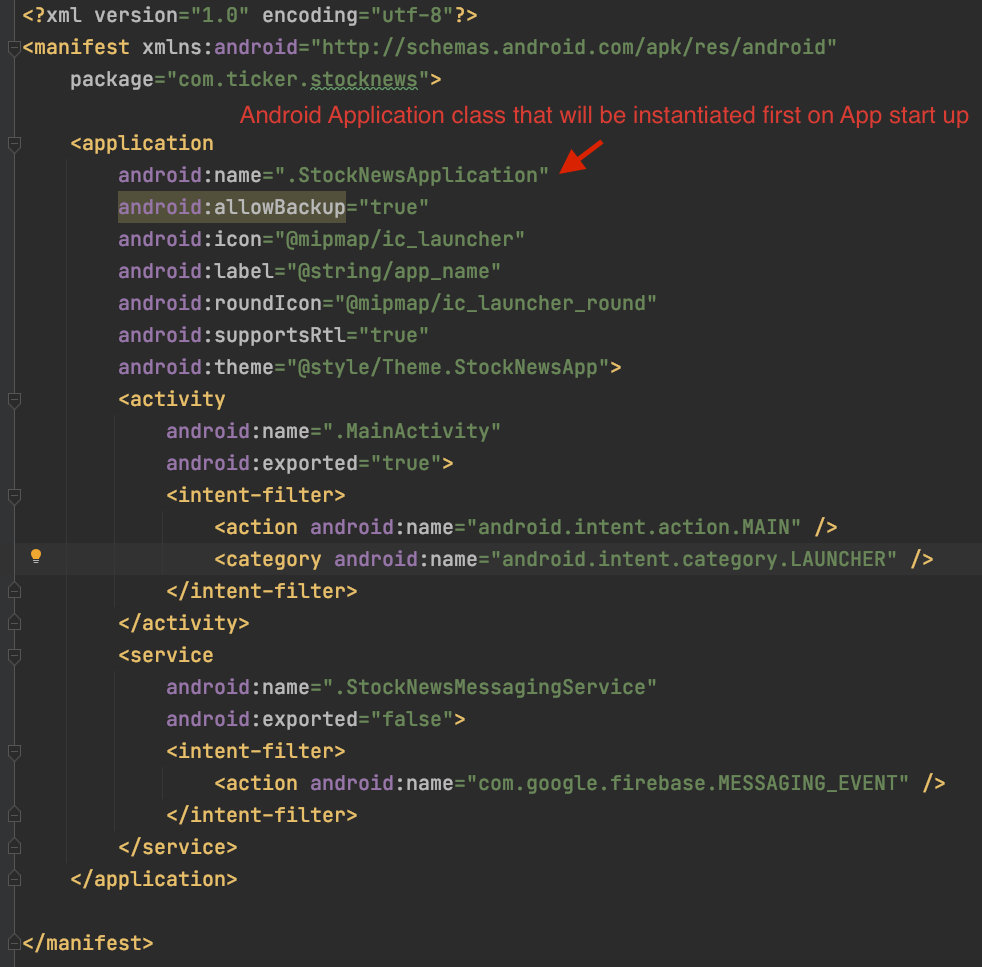Screen dimensions: 982x967
Task: Click the yellow lightbulb quick-fix icon
Action: point(36,556)
